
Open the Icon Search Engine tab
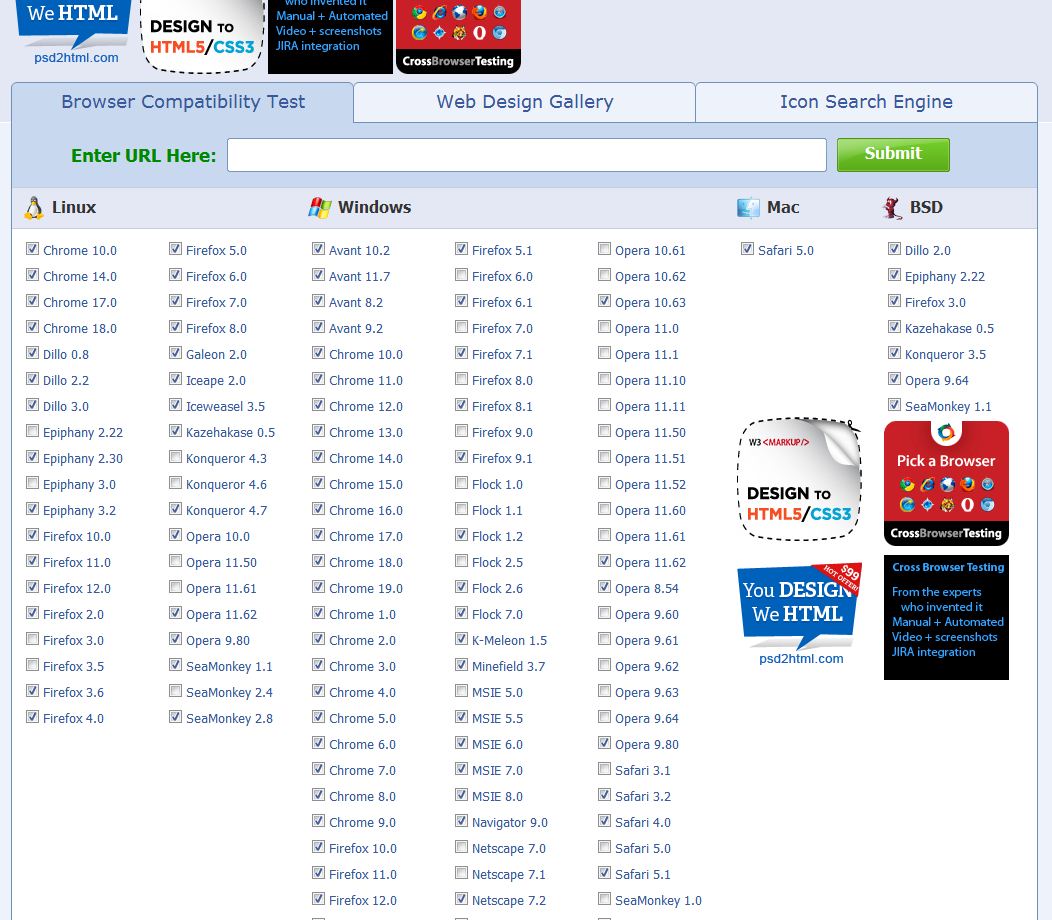(866, 102)
